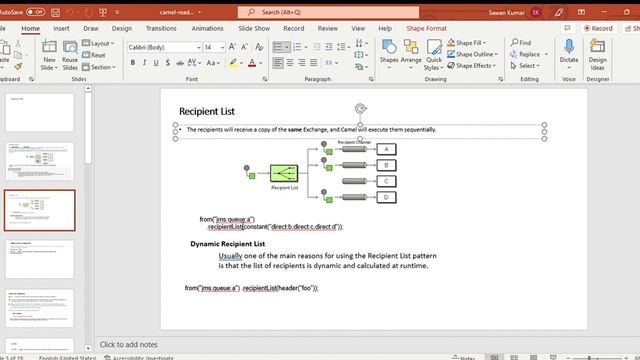Toggle text Shadow formatting

point(168,63)
